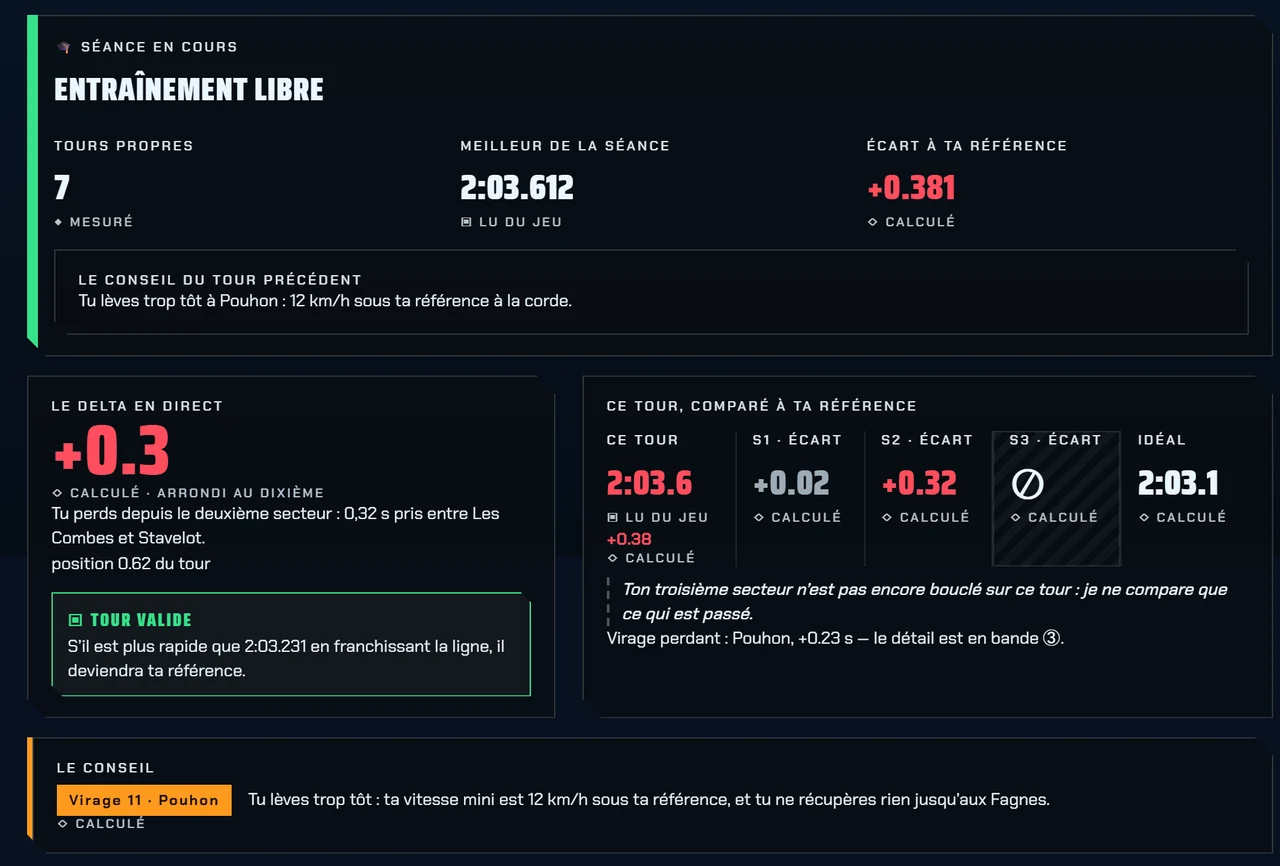The width and height of the screenshot is (1280, 866).
Task: Click the "ÉCART À TA RÉFÉRENCE" label
Action: [967, 146]
